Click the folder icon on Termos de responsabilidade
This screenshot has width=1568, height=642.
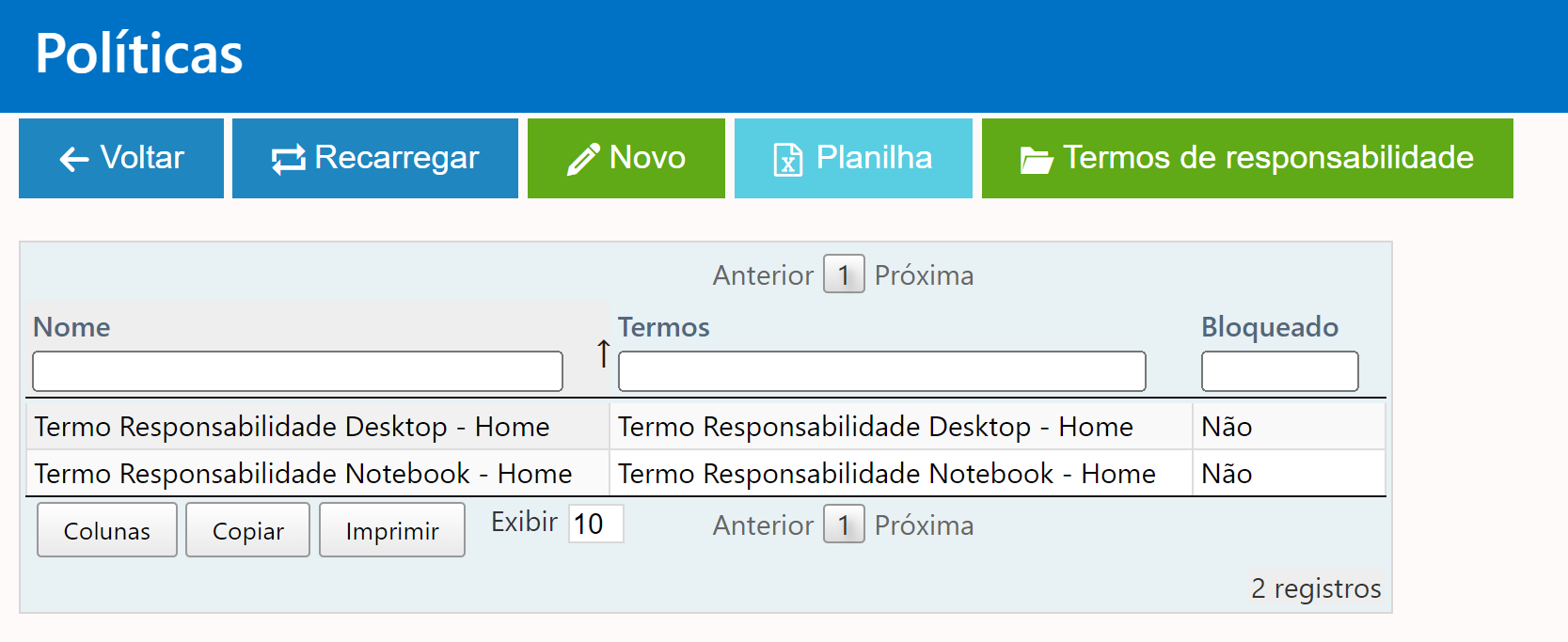1037,161
